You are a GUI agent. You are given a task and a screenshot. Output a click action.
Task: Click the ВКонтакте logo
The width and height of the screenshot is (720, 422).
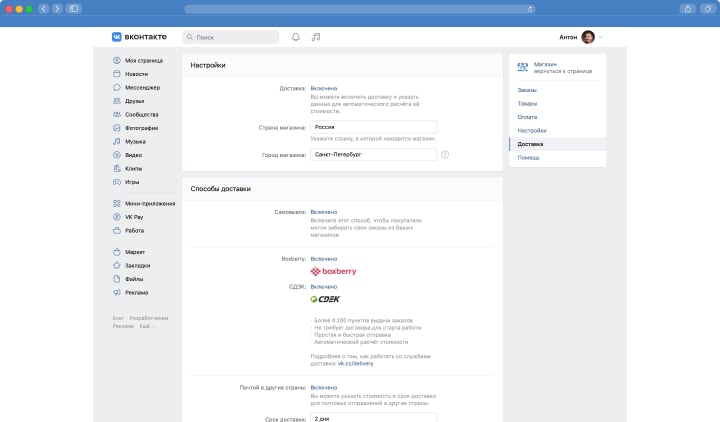point(140,37)
